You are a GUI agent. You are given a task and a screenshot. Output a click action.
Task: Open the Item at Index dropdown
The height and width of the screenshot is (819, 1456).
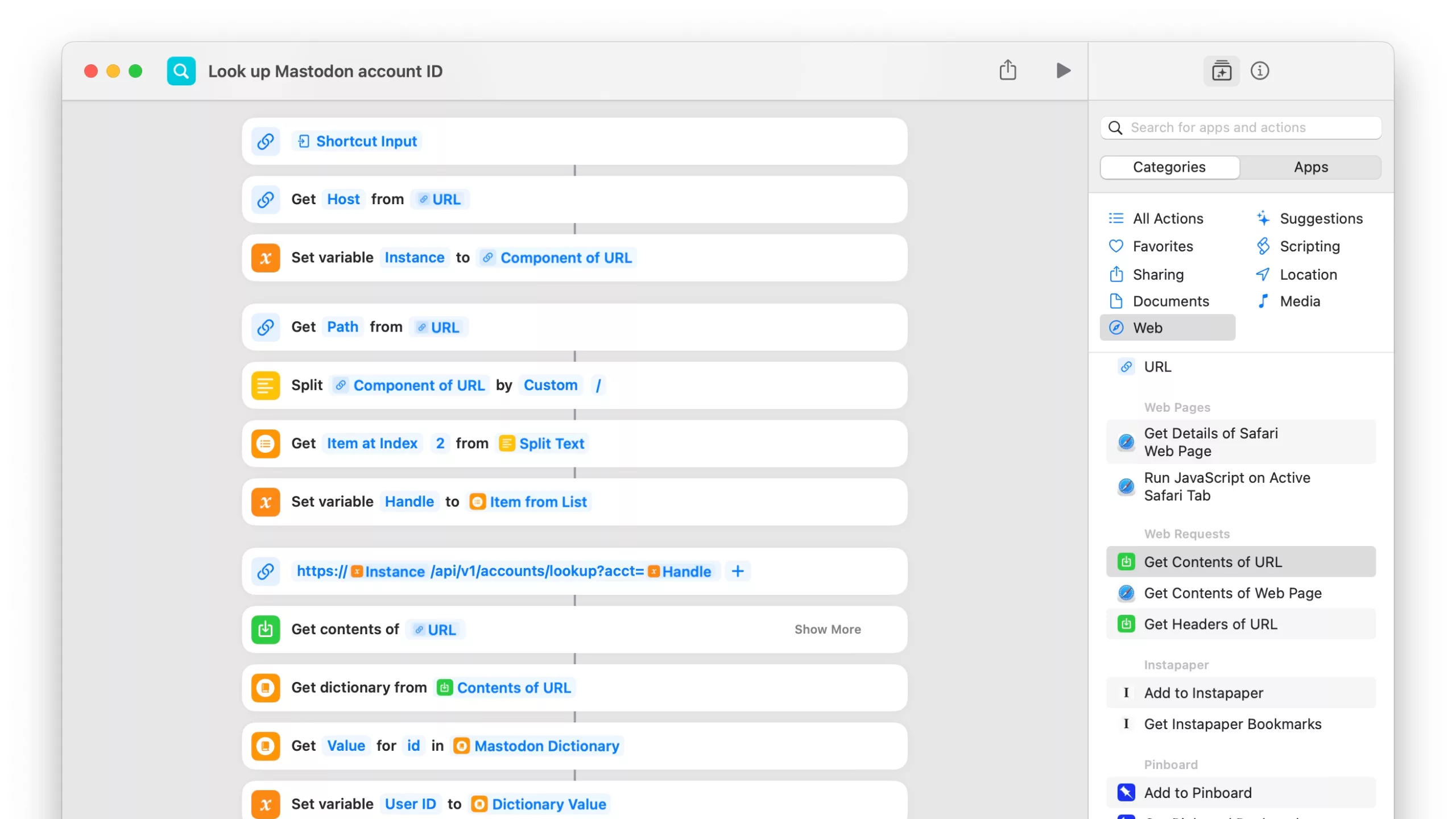click(372, 443)
